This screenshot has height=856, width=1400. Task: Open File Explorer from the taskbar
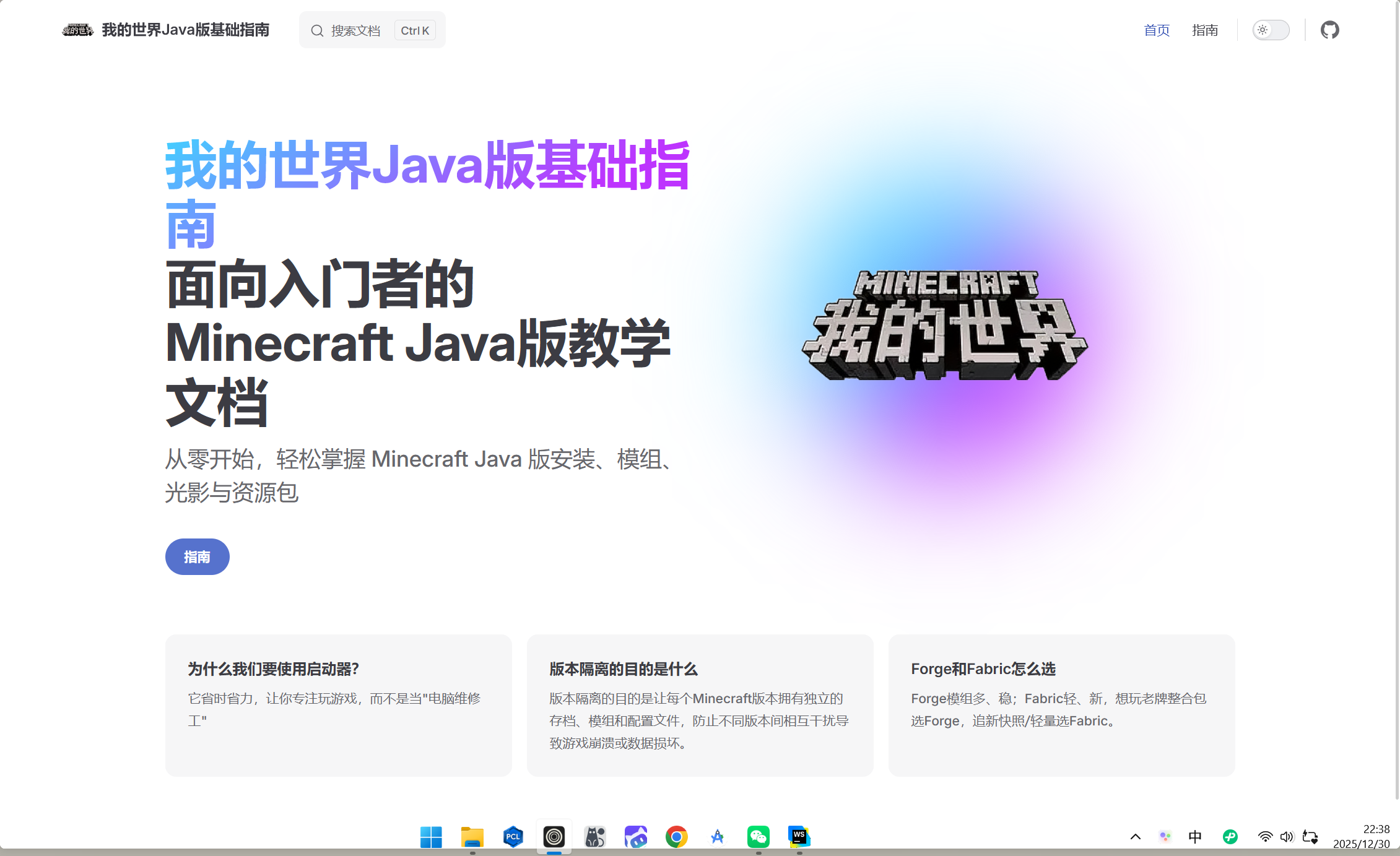(472, 836)
